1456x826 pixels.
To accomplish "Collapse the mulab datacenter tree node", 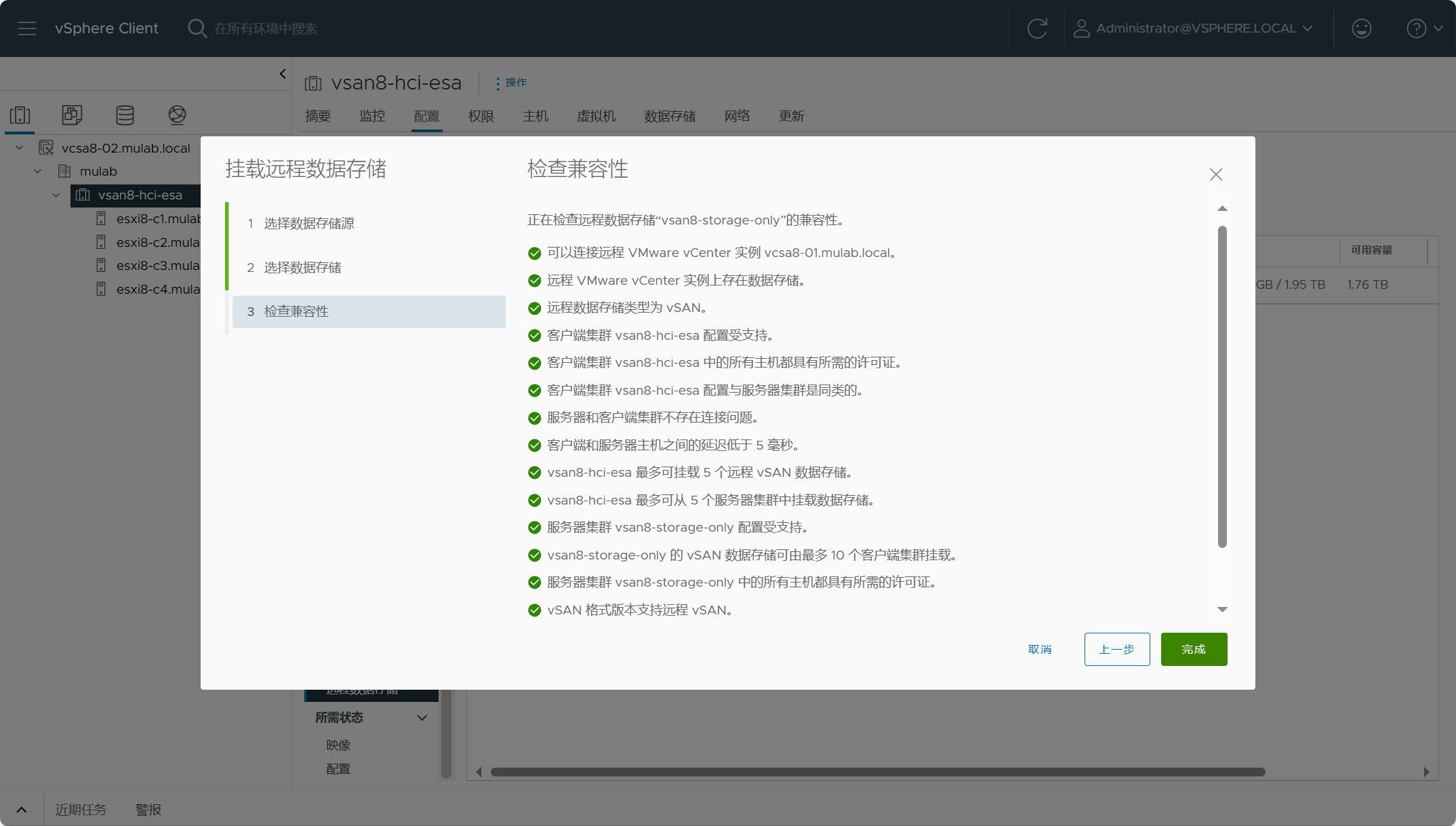I will tap(38, 172).
